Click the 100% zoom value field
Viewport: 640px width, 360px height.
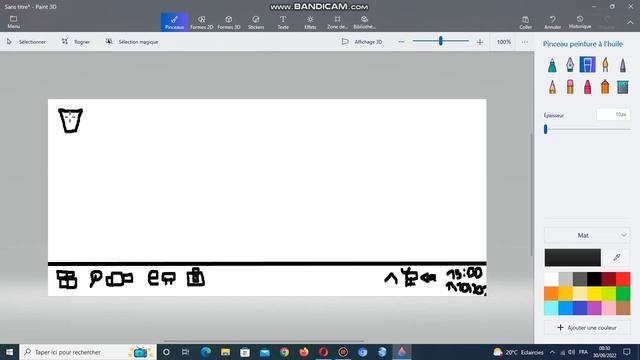point(504,42)
